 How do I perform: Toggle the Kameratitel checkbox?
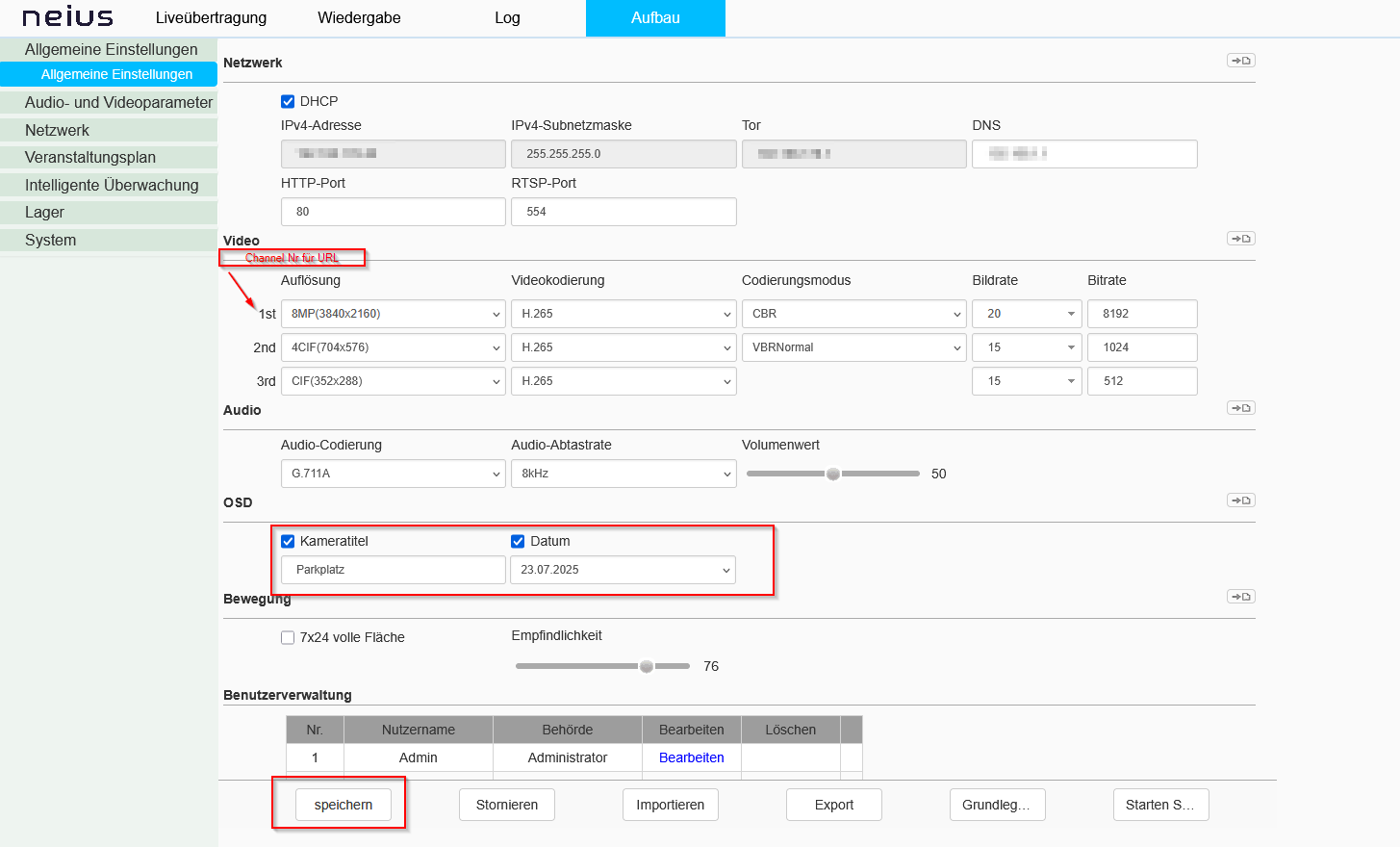point(288,541)
